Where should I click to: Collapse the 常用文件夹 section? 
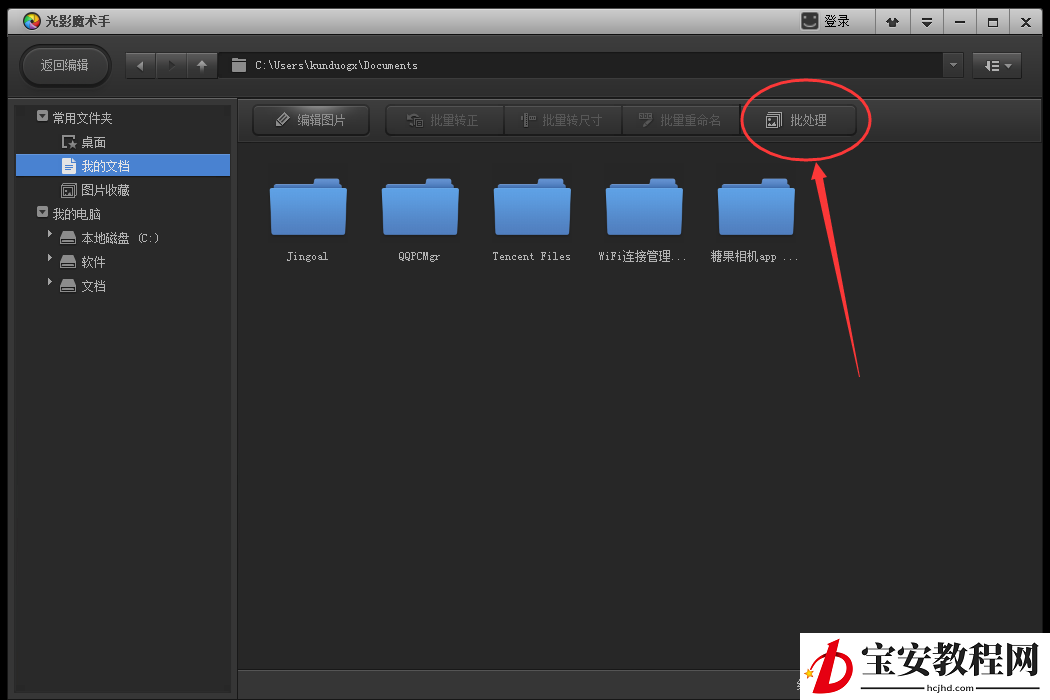(42, 117)
